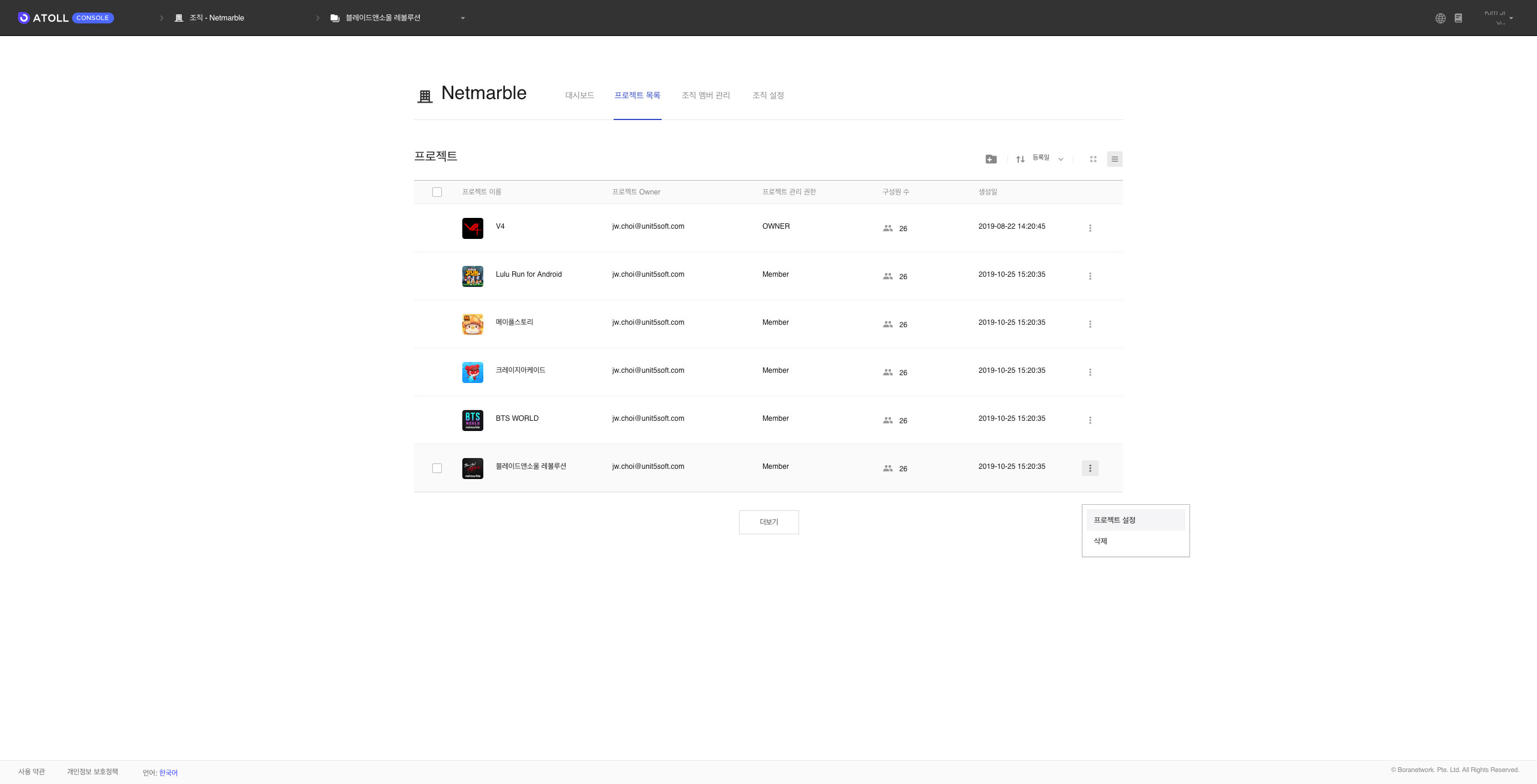The width and height of the screenshot is (1537, 784).
Task: Open the user account dropdown at top right
Action: tap(1511, 18)
